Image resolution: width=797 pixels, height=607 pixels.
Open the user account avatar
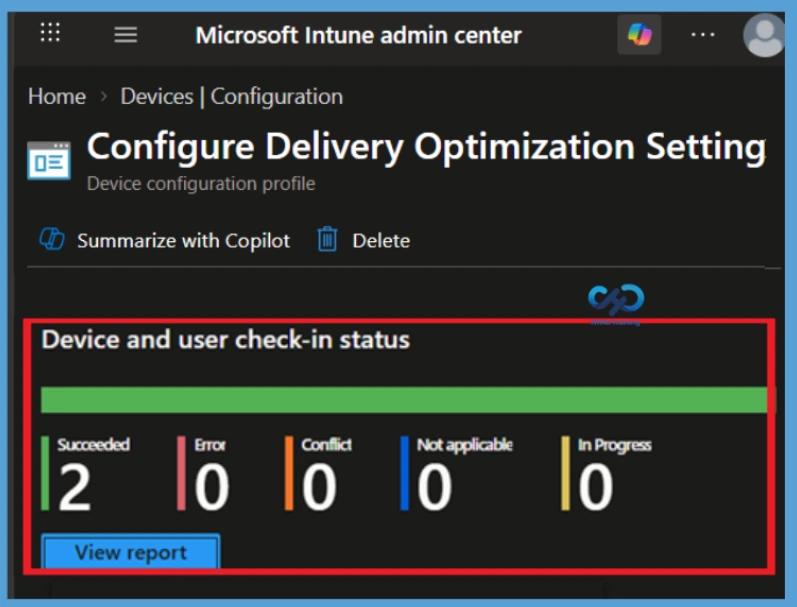[763, 36]
